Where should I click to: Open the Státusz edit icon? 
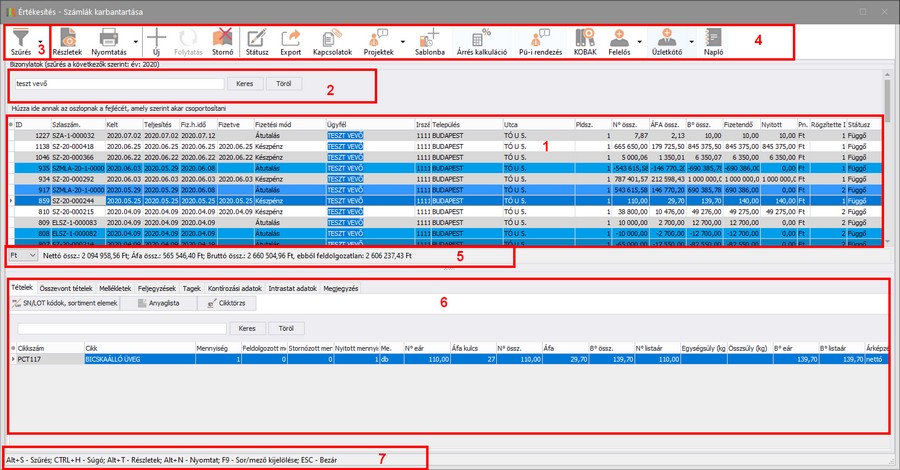257,38
